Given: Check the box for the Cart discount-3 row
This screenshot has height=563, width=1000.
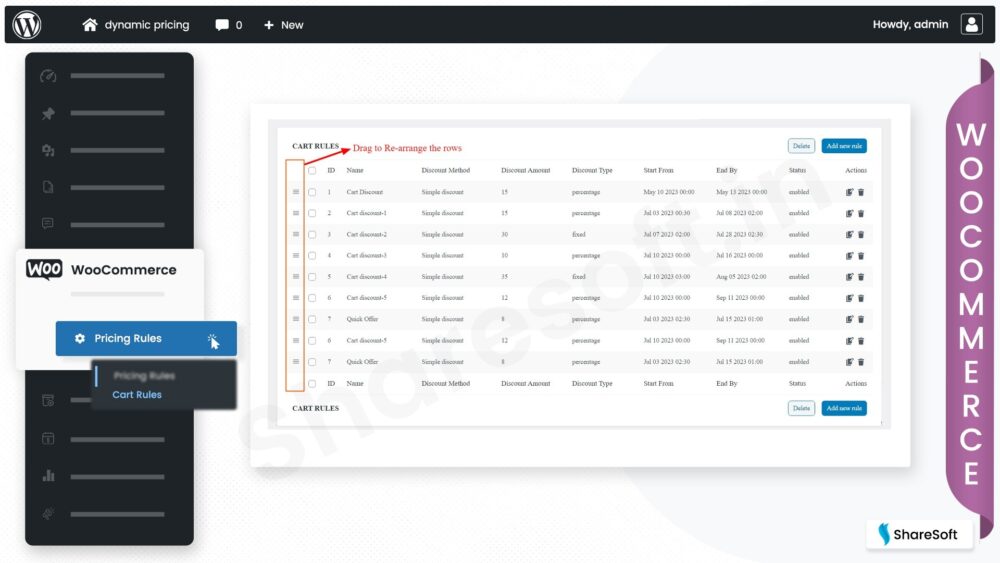Looking at the screenshot, I should 312,256.
